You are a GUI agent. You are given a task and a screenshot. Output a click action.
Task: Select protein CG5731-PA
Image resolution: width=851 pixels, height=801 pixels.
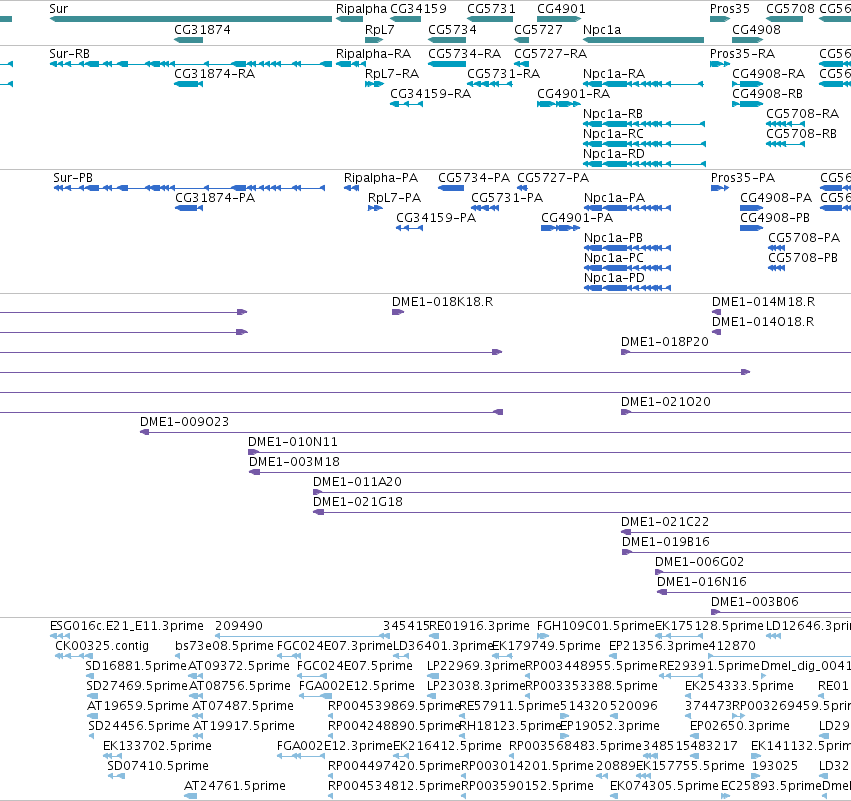pyautogui.click(x=485, y=208)
